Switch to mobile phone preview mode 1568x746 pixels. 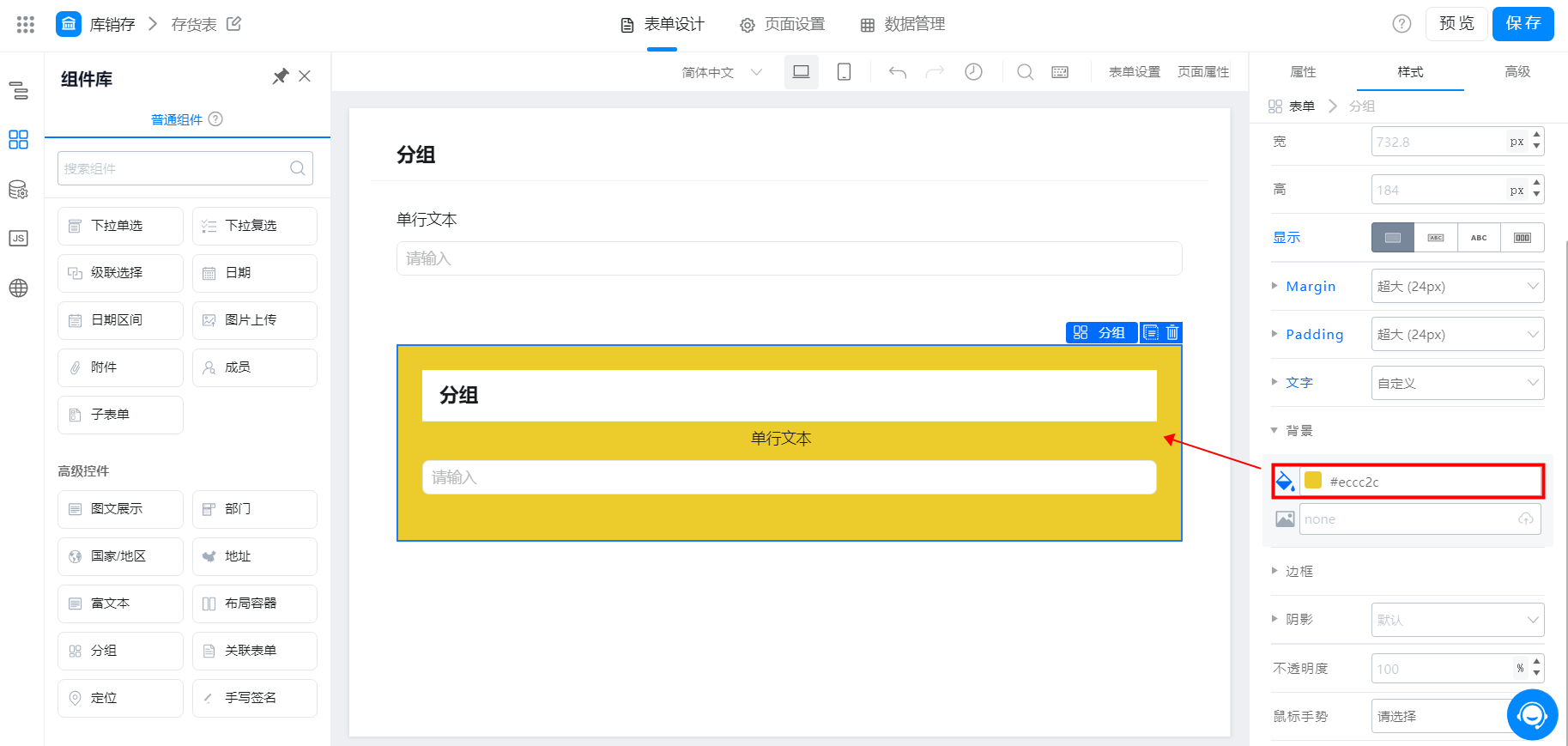pos(844,72)
